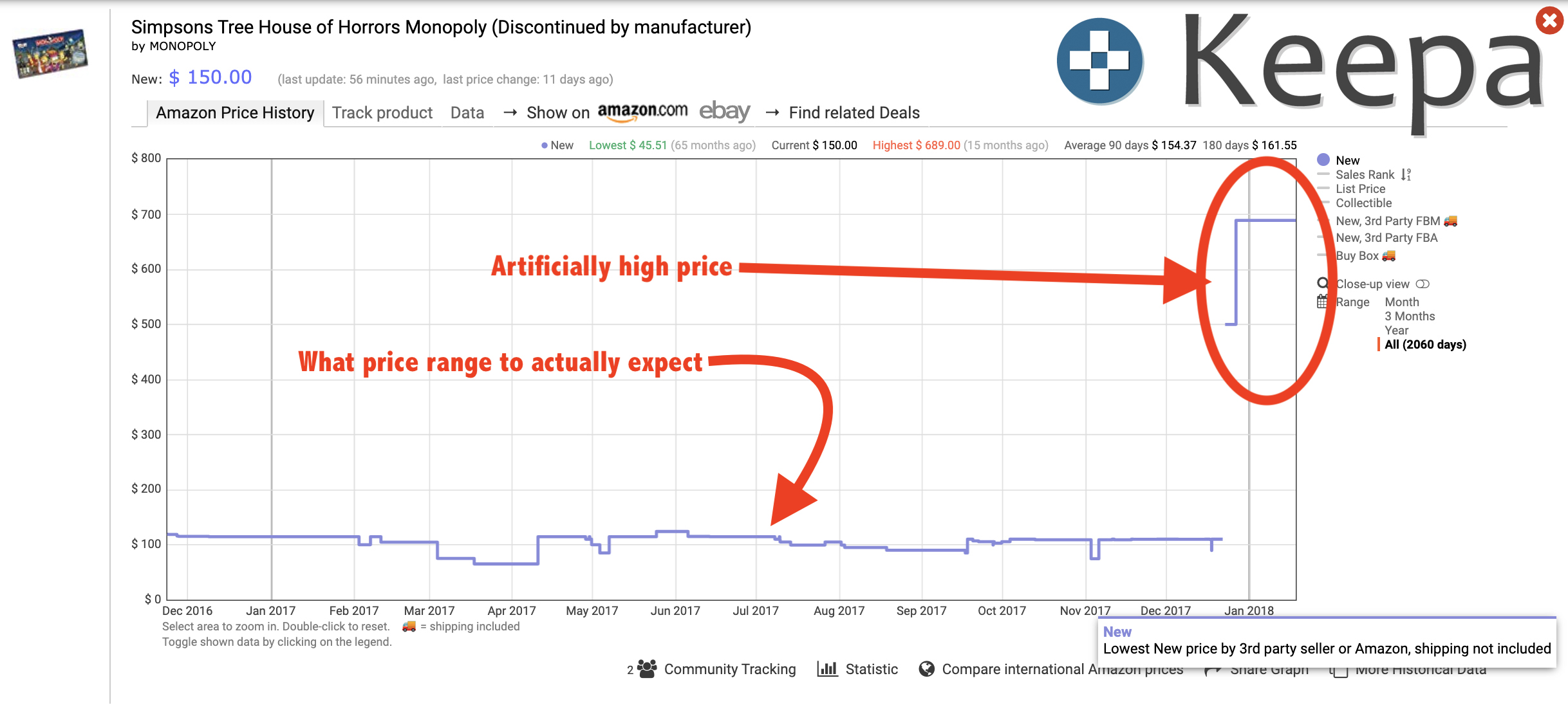Click 180 days $ 161.55 value

(1249, 145)
